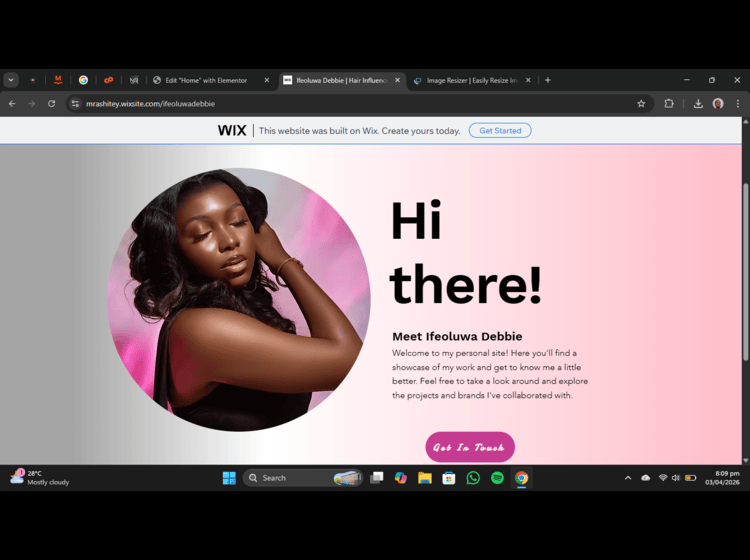Open the Chrome downloads icon
Image resolution: width=750 pixels, height=560 pixels.
[698, 103]
